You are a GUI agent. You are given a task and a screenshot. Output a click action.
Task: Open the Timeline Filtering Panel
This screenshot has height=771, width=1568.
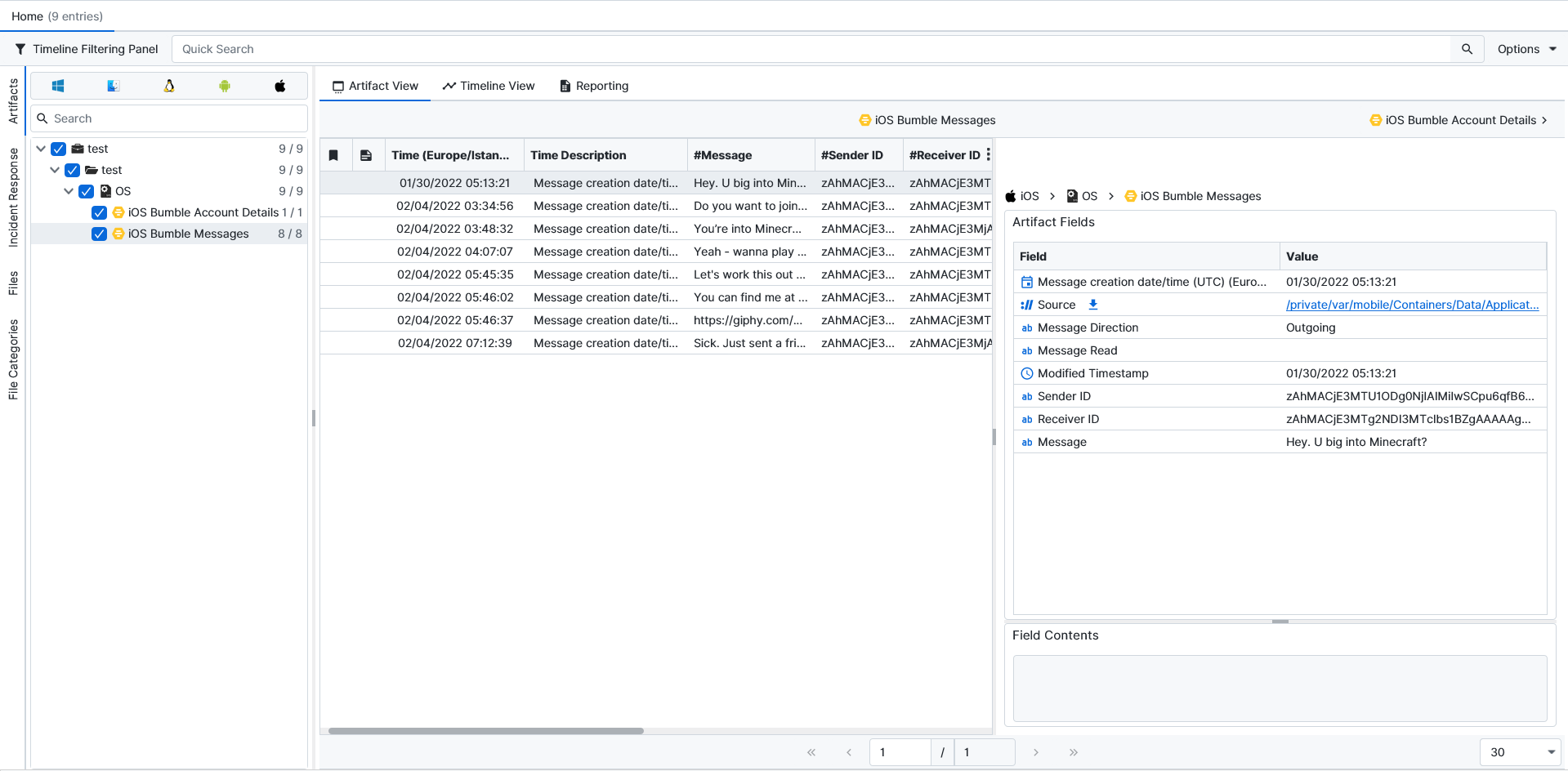(87, 49)
